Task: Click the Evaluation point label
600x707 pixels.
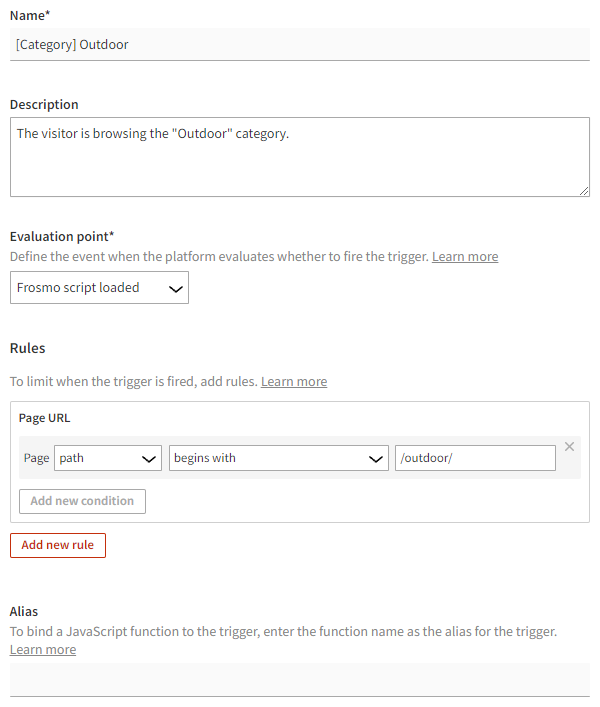Action: click(x=62, y=237)
